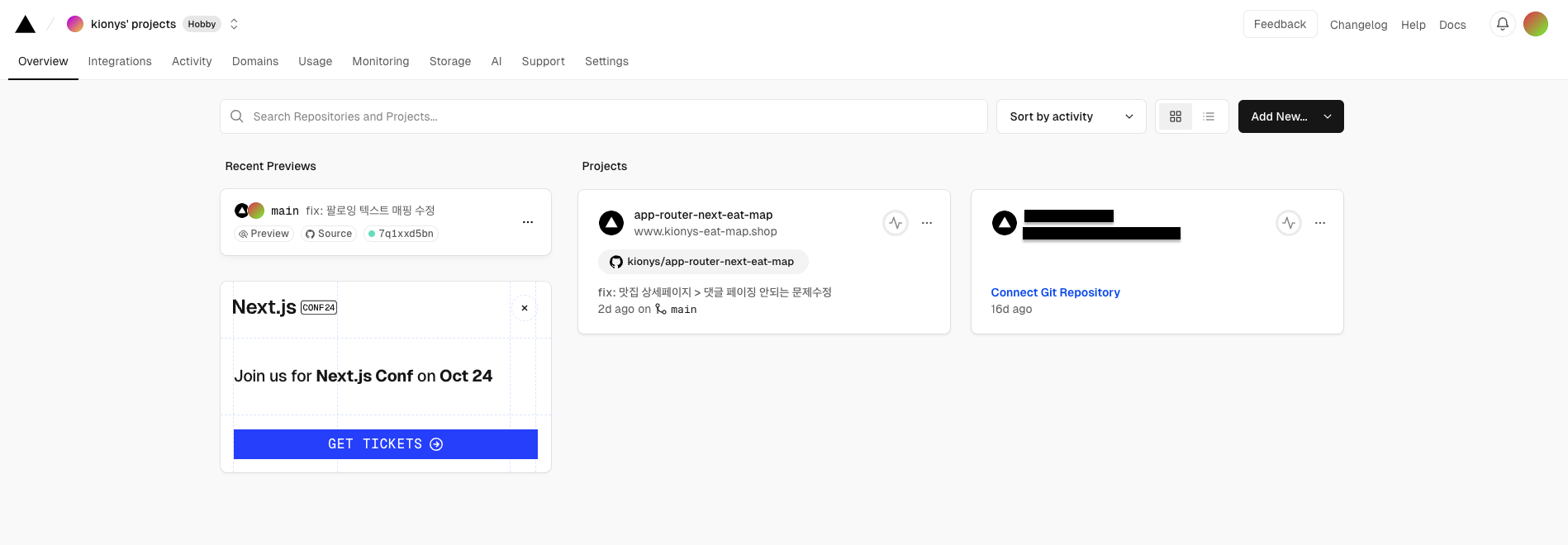Click the Vercel triangle logo

click(x=26, y=25)
